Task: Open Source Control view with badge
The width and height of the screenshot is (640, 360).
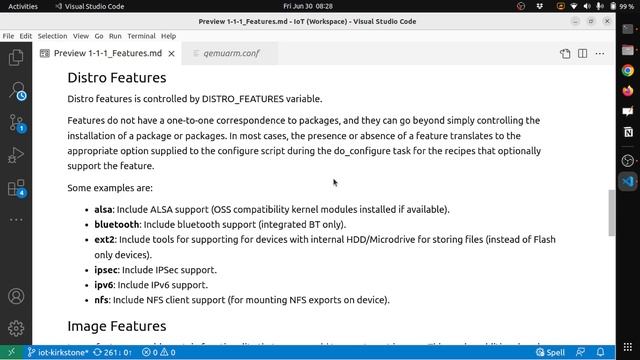Action: pos(17,123)
